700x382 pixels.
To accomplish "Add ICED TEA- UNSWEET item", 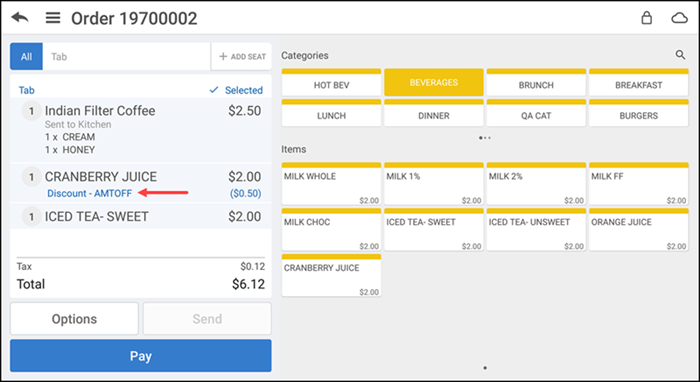I will (x=536, y=229).
